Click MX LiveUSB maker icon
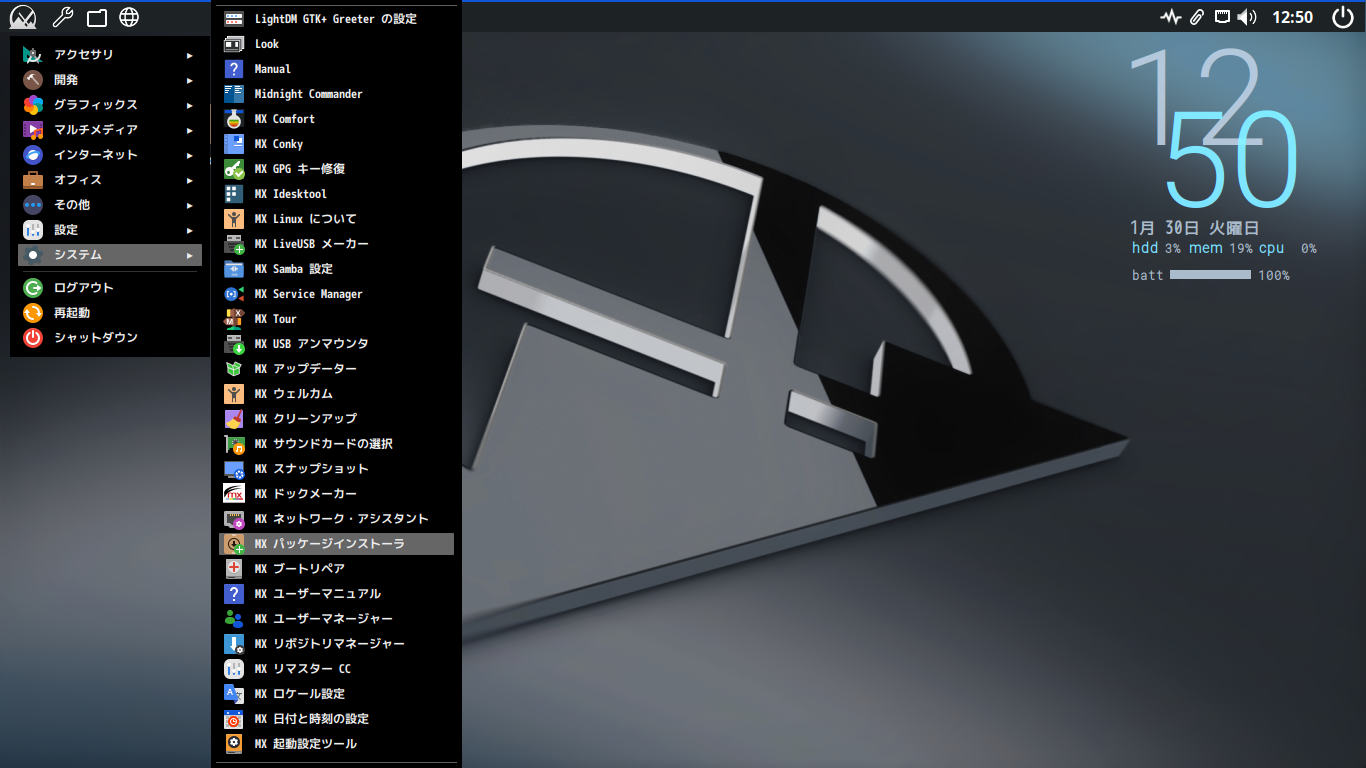The image size is (1366, 768). pyautogui.click(x=234, y=244)
